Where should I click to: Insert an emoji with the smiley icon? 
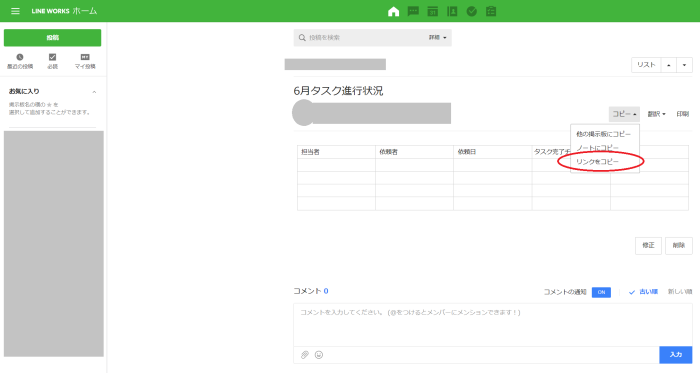coord(319,355)
